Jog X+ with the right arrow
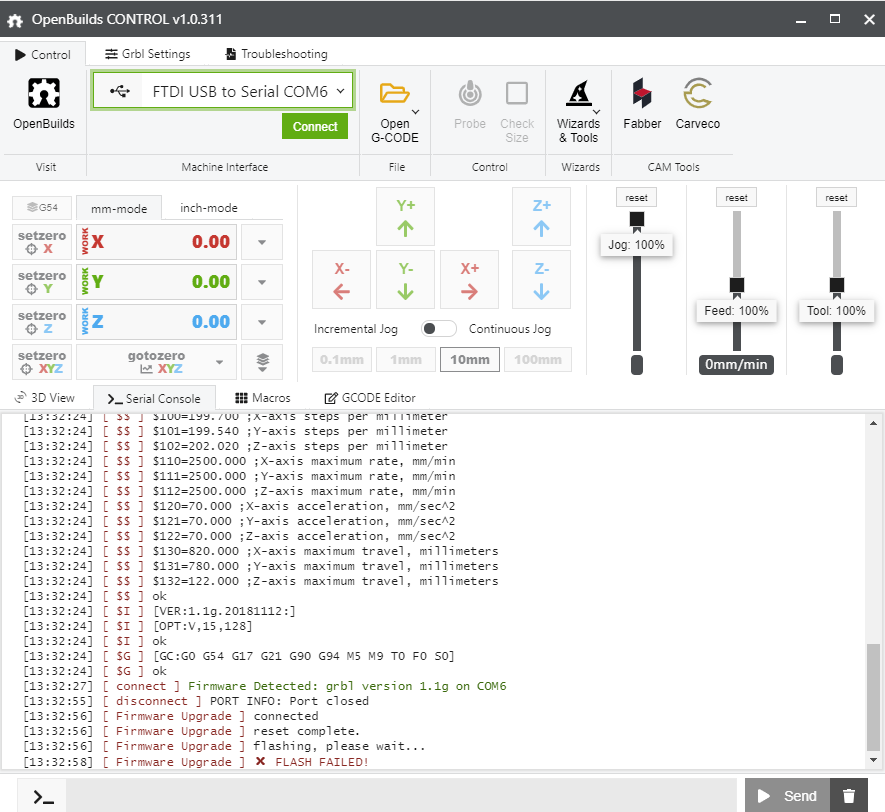This screenshot has width=885, height=812. click(x=469, y=280)
